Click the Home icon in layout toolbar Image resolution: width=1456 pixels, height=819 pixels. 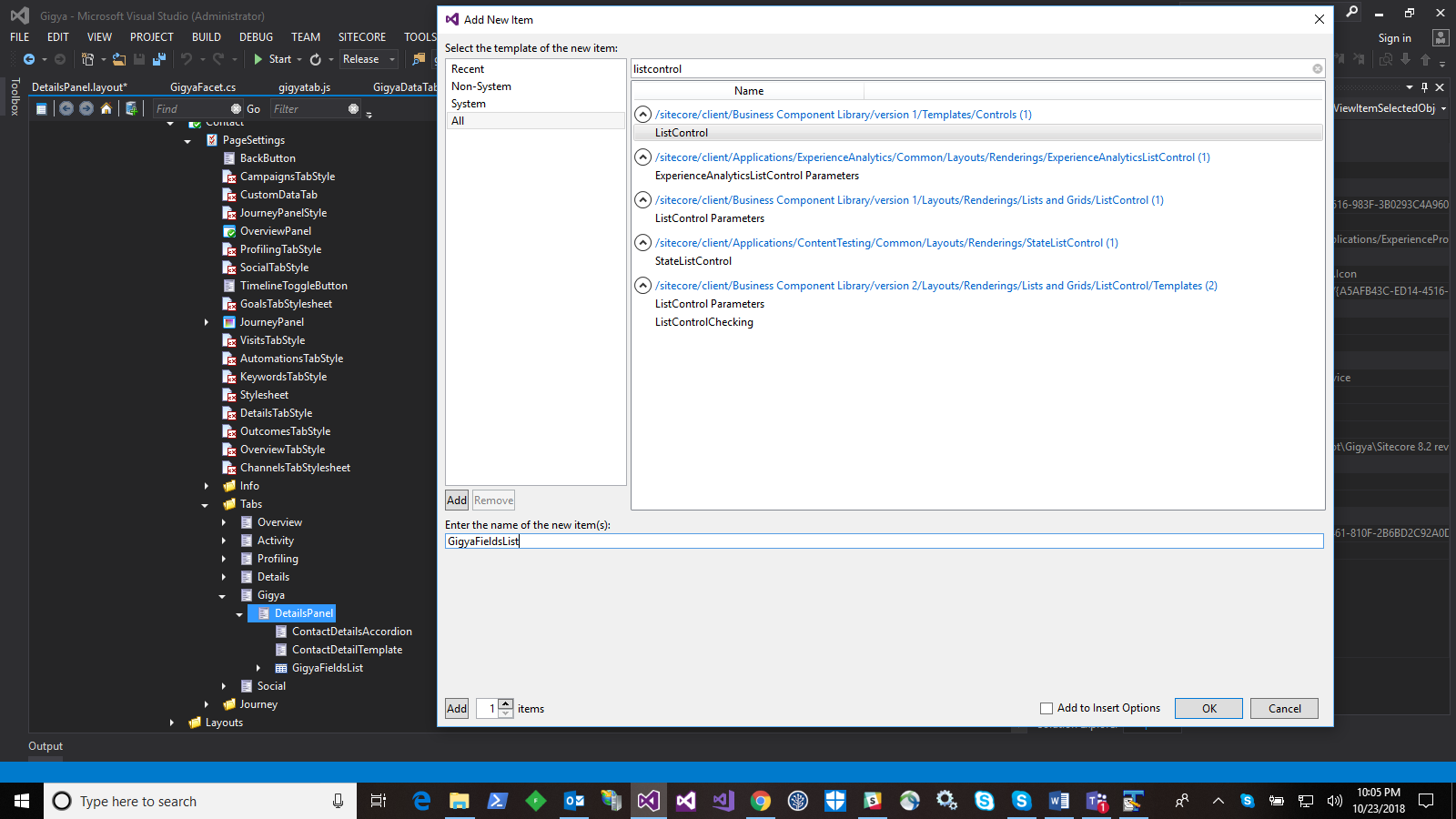click(x=106, y=108)
